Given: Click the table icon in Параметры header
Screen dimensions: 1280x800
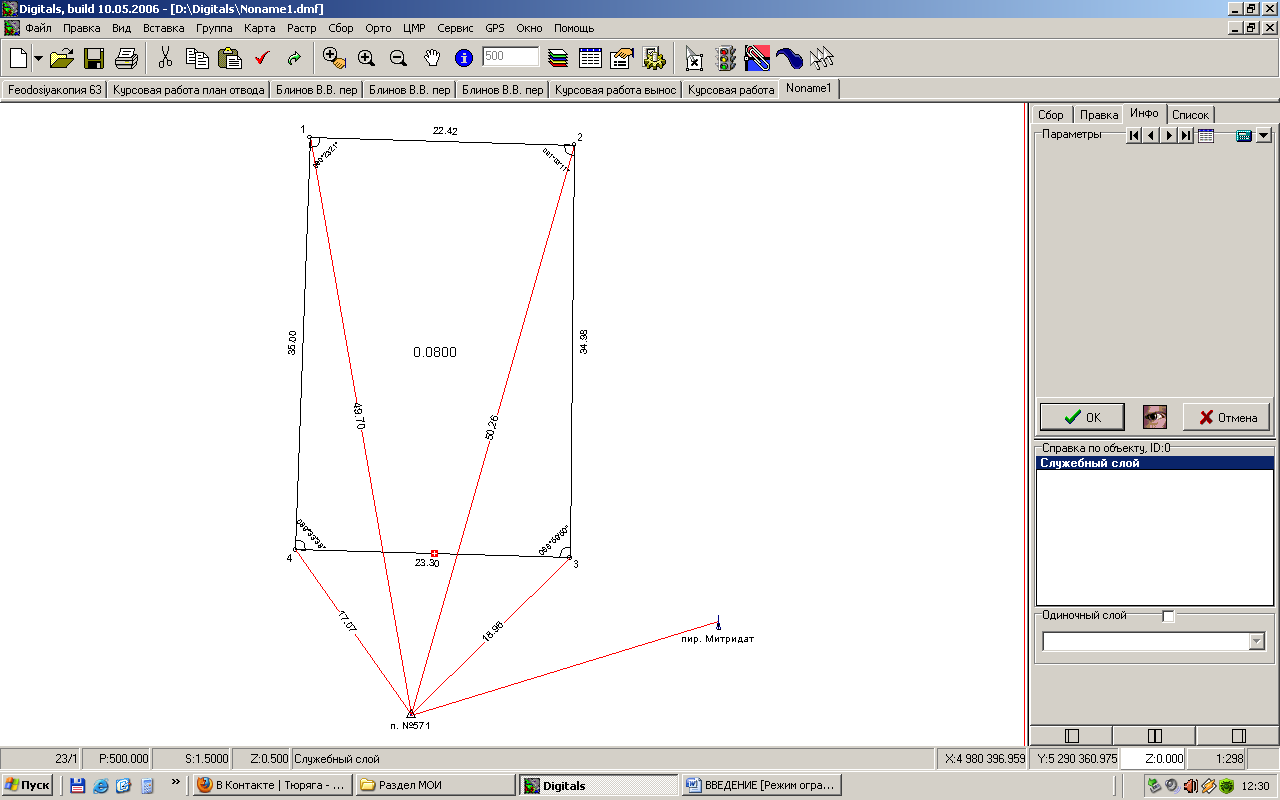Looking at the screenshot, I should pos(1206,135).
